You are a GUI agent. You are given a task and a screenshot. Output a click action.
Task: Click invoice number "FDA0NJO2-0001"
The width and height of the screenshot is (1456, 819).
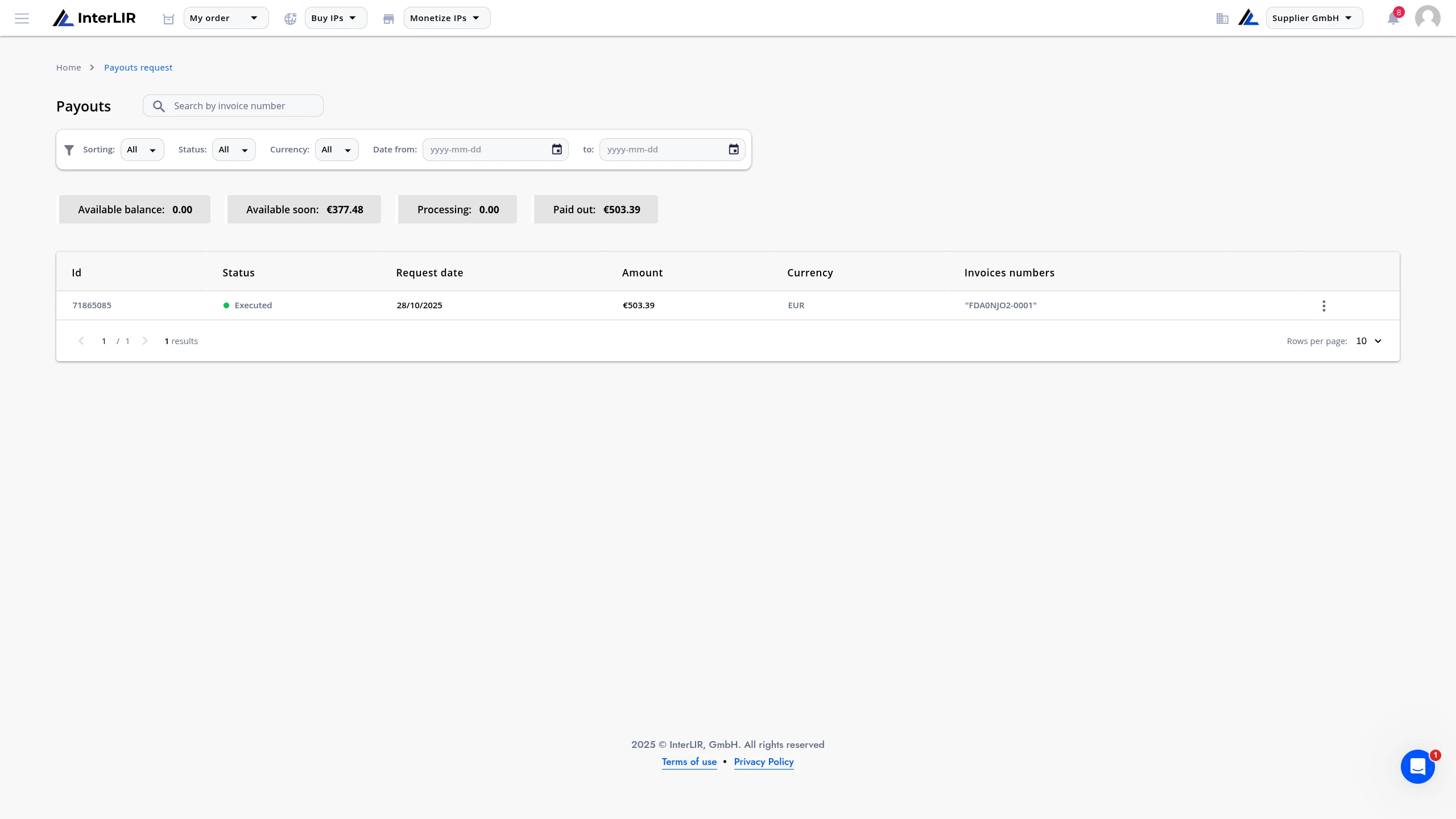pos(1001,305)
